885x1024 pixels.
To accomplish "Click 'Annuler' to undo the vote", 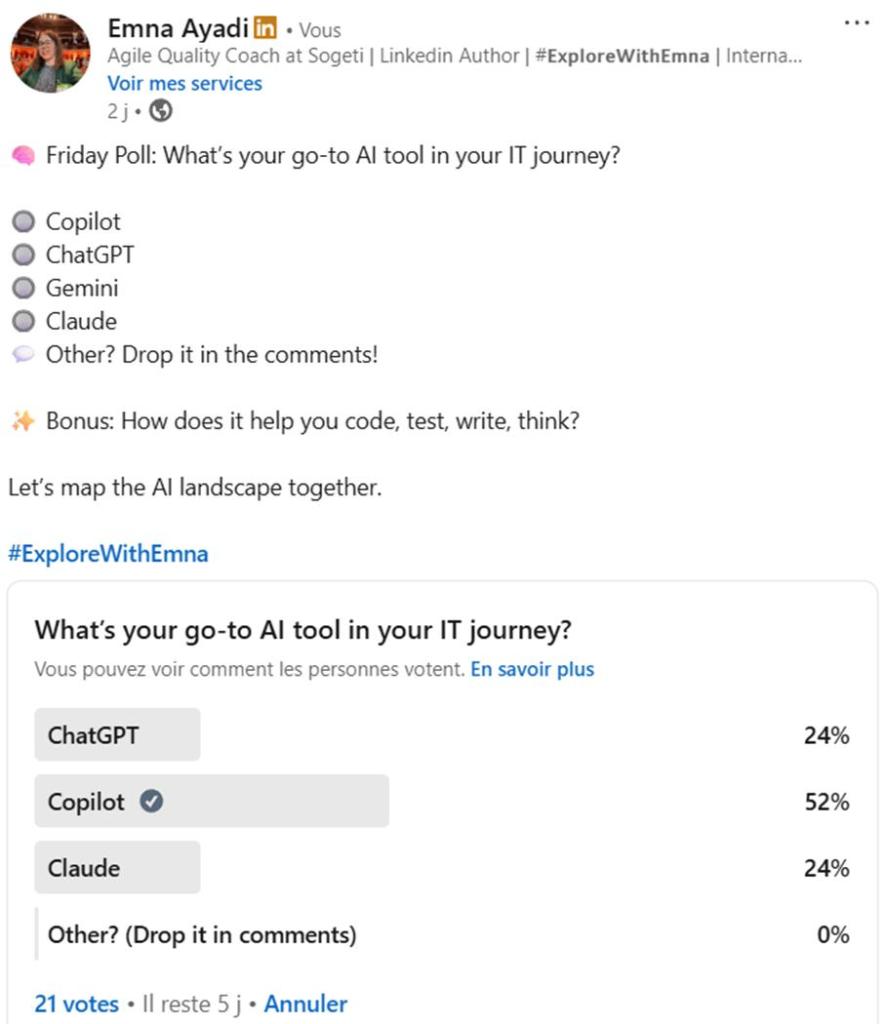I will (305, 1003).
